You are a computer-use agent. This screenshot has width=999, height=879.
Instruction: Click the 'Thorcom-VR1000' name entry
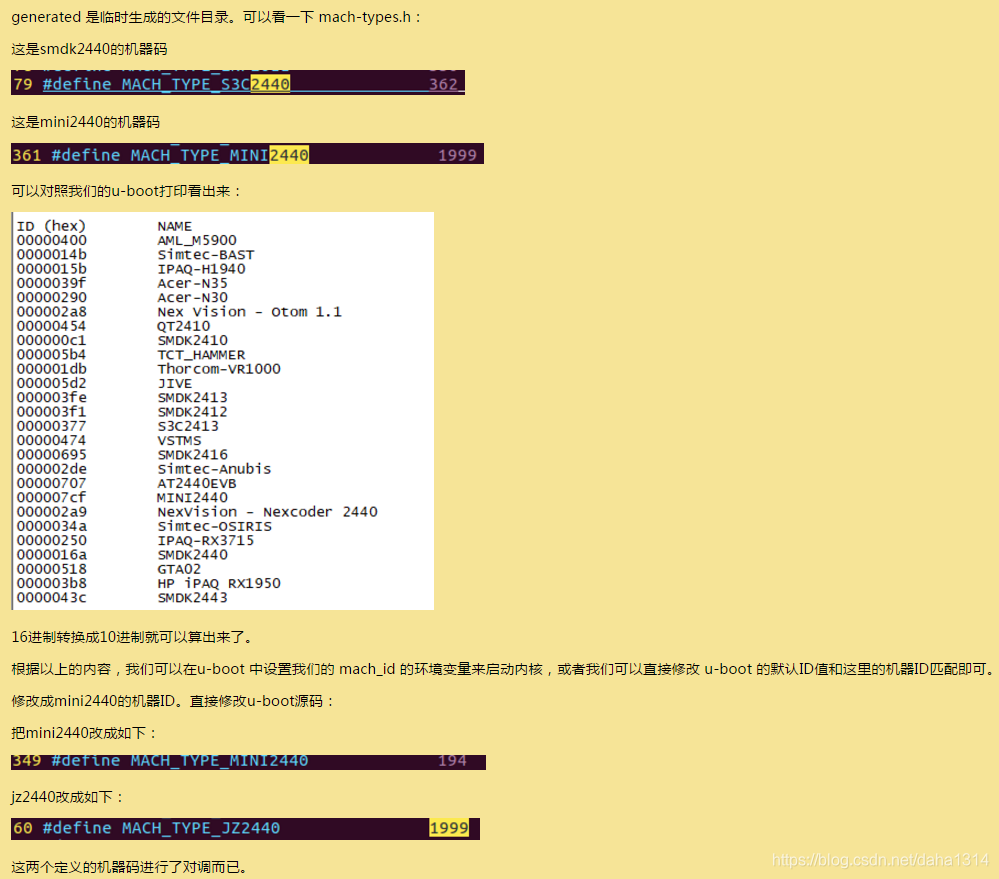click(x=219, y=369)
